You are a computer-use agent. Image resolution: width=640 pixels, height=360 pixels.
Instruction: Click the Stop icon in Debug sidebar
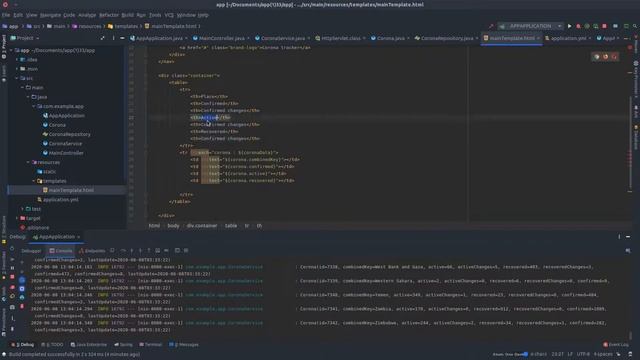(x=12, y=277)
